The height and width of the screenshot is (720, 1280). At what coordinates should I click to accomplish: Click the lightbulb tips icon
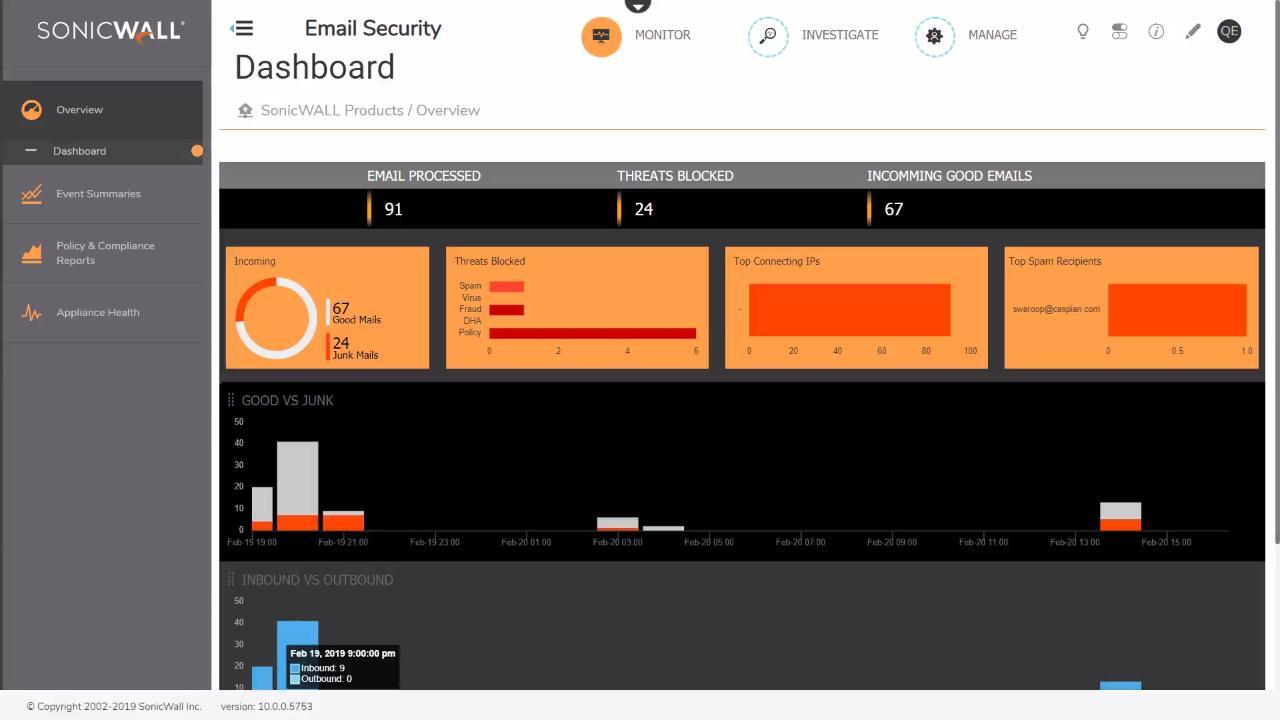click(x=1082, y=31)
